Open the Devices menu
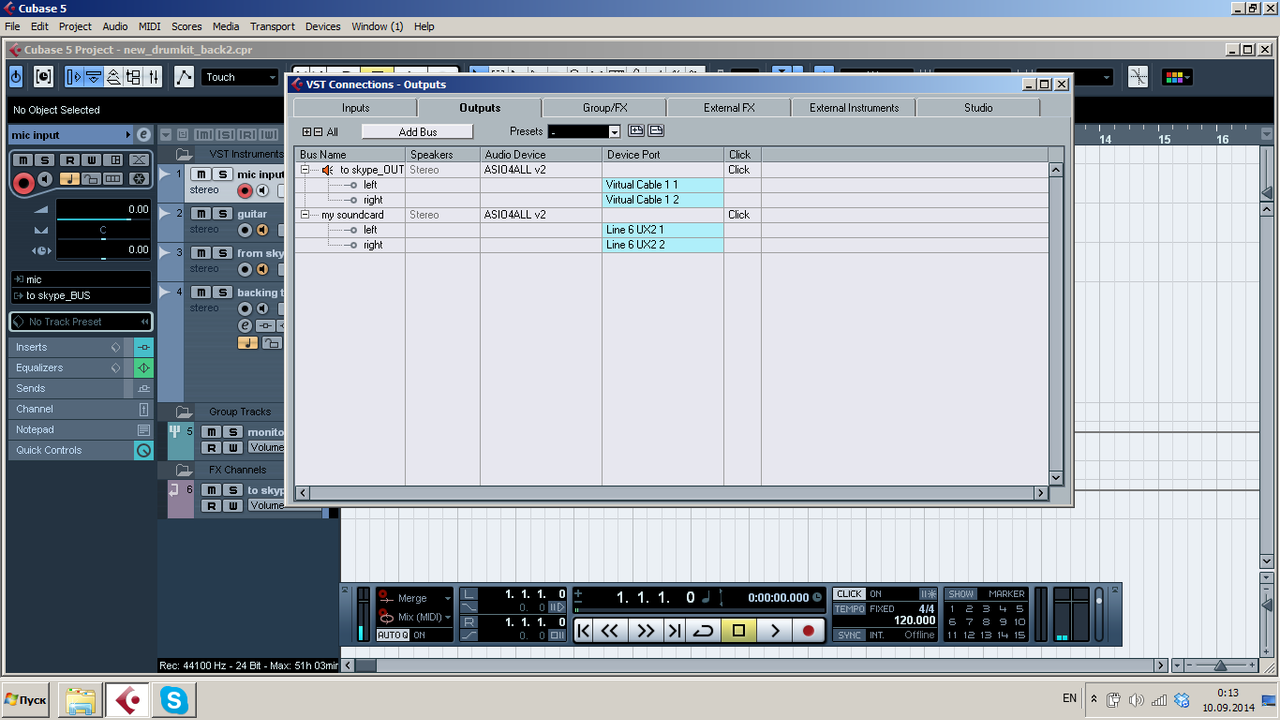The image size is (1280, 720). point(323,26)
